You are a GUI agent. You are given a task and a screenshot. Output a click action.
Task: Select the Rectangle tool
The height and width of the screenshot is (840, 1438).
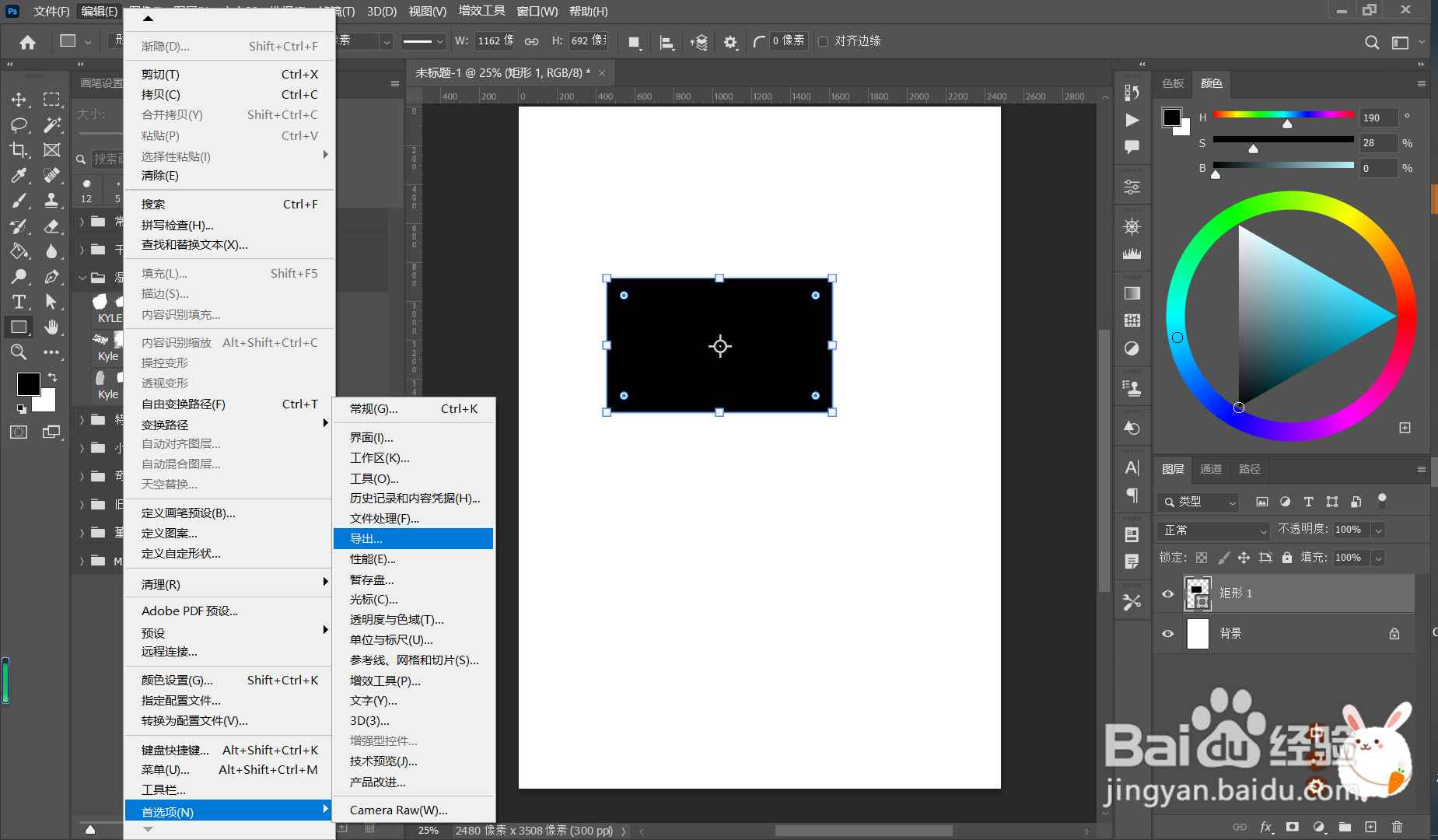[19, 327]
